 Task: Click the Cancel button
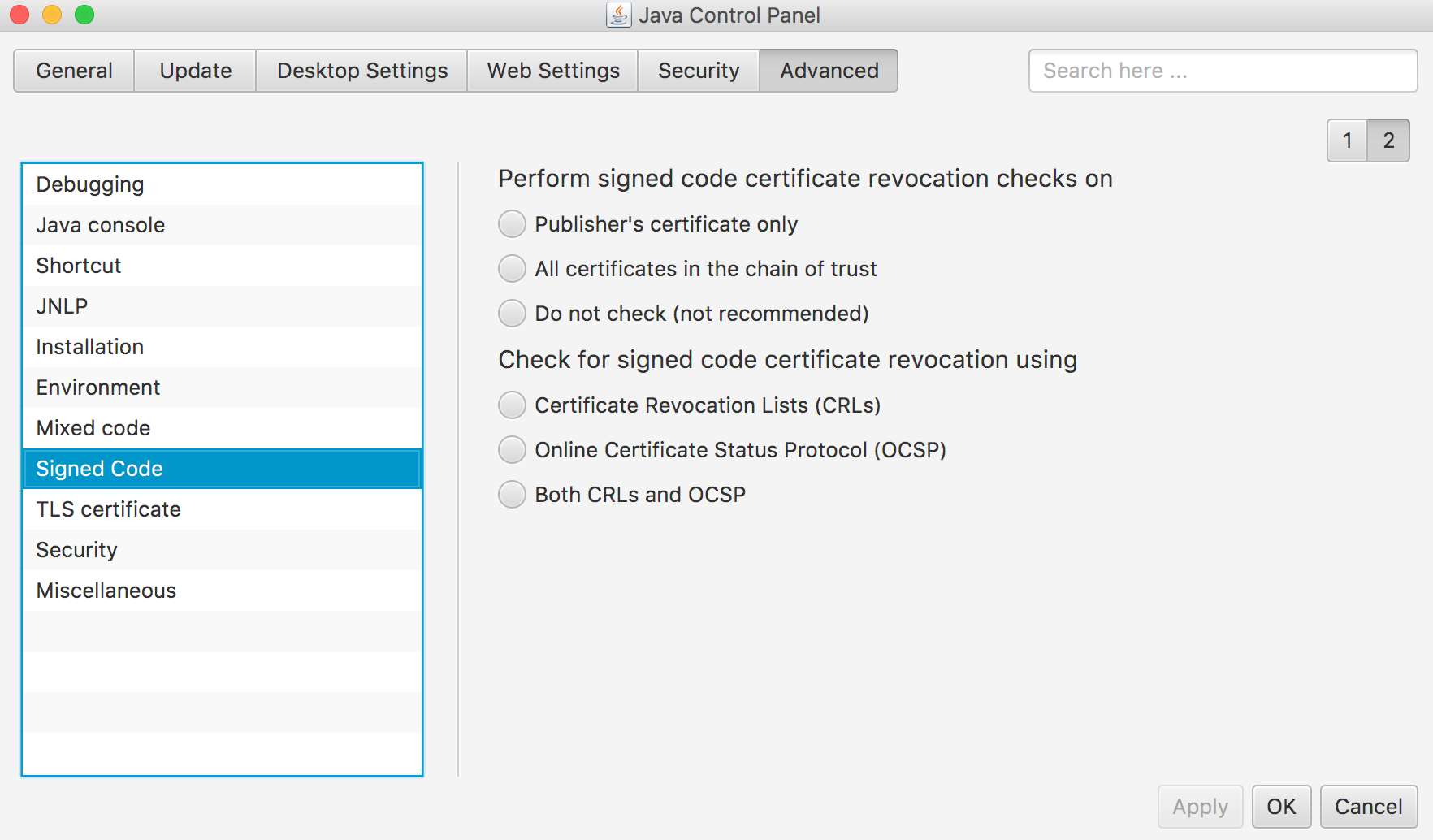pyautogui.click(x=1368, y=807)
